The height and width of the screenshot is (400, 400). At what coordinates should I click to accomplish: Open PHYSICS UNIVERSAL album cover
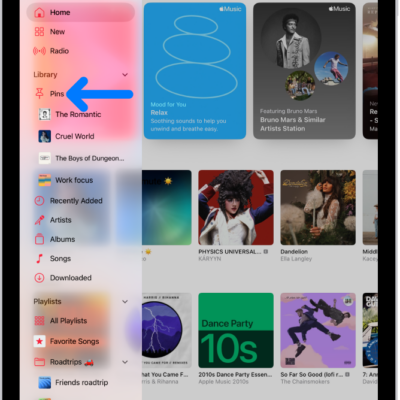[236, 208]
